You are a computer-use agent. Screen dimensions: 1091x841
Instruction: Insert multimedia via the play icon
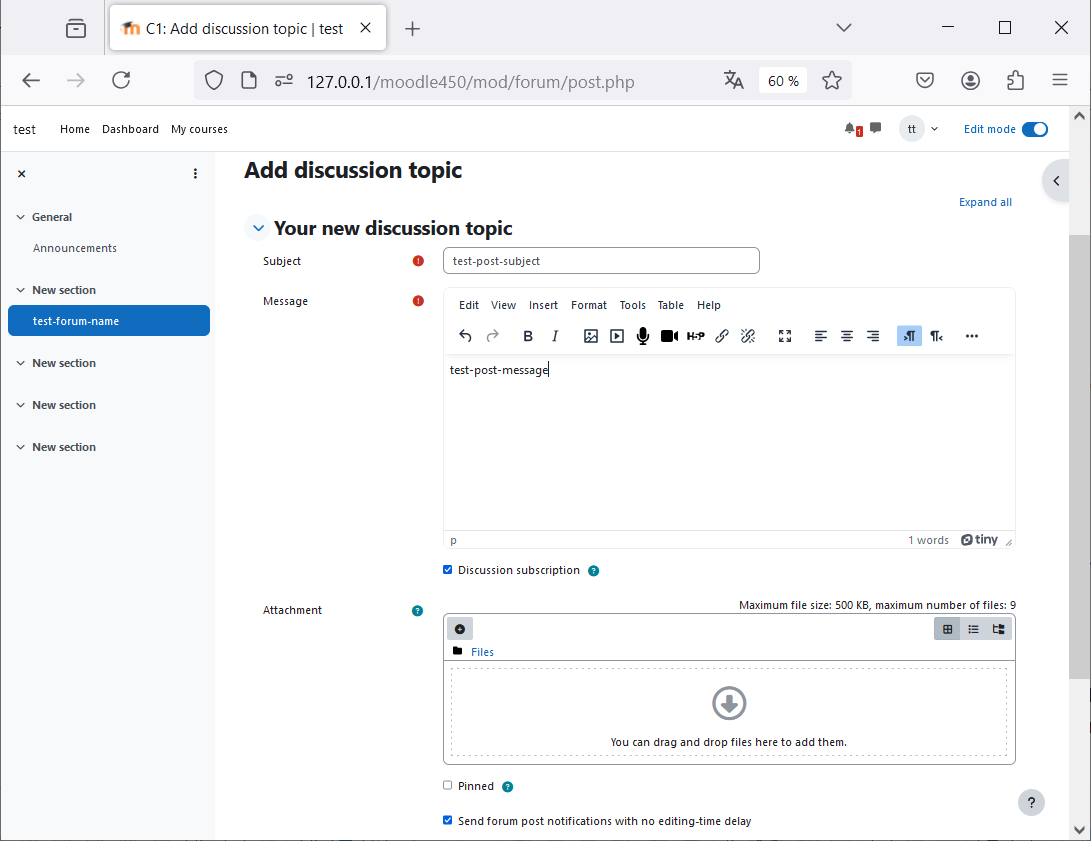616,336
